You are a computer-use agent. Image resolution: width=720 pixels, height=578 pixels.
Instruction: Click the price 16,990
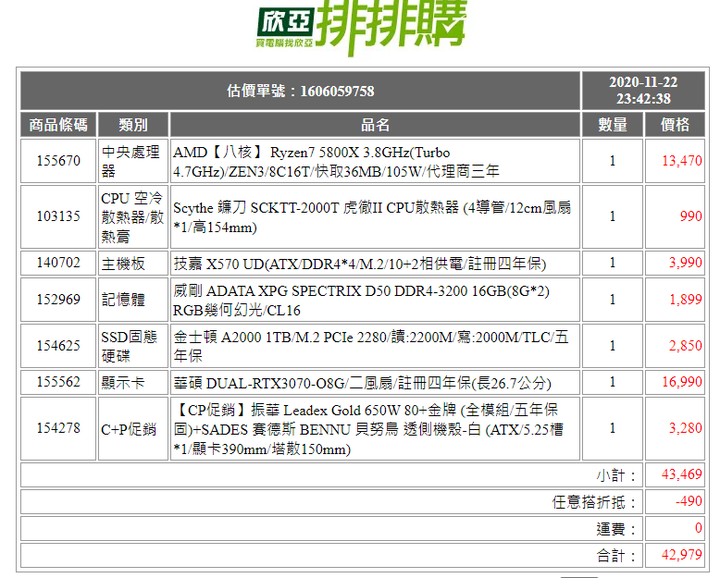click(x=682, y=382)
